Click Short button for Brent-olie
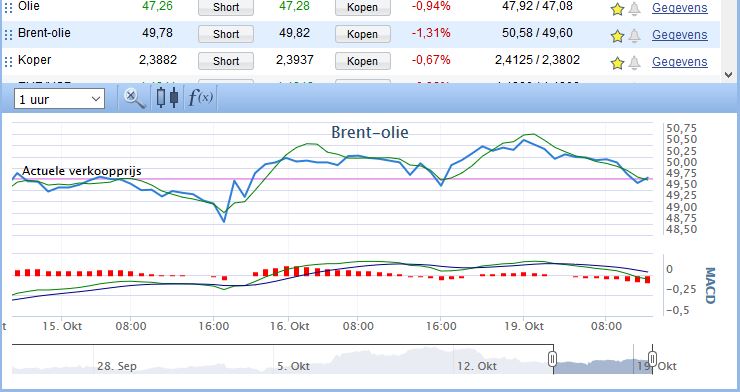Viewport: 740px width, 392px height. pos(226,34)
